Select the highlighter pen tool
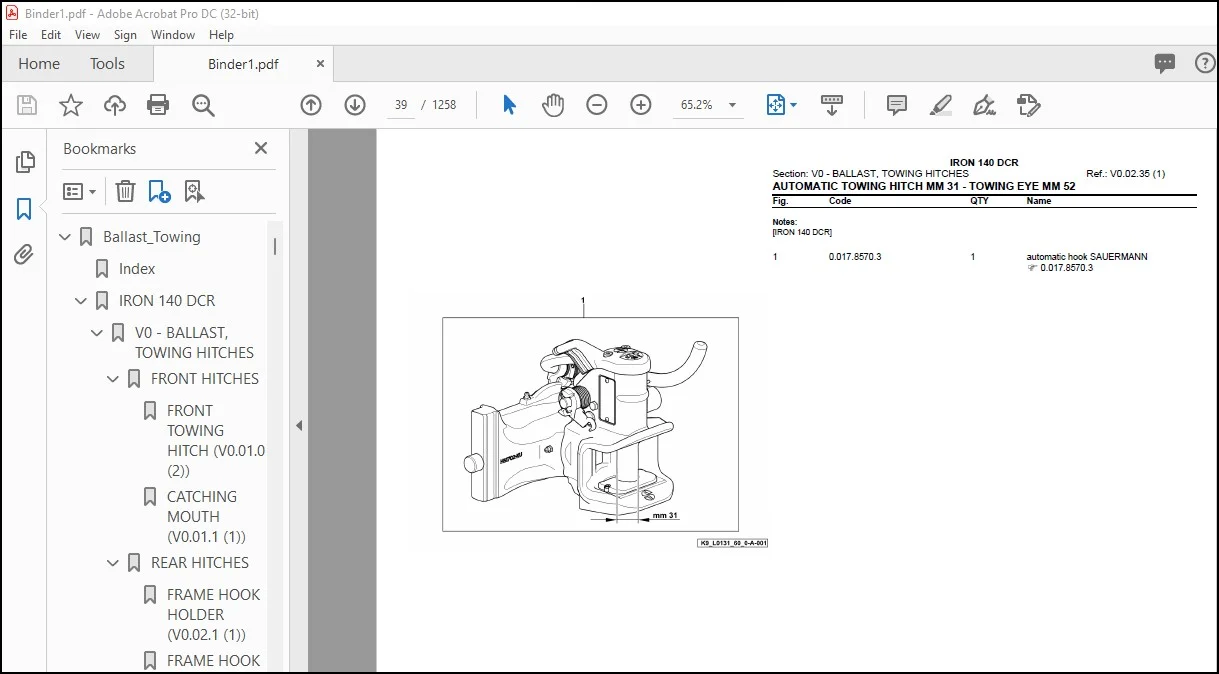The width and height of the screenshot is (1219, 674). 940,105
